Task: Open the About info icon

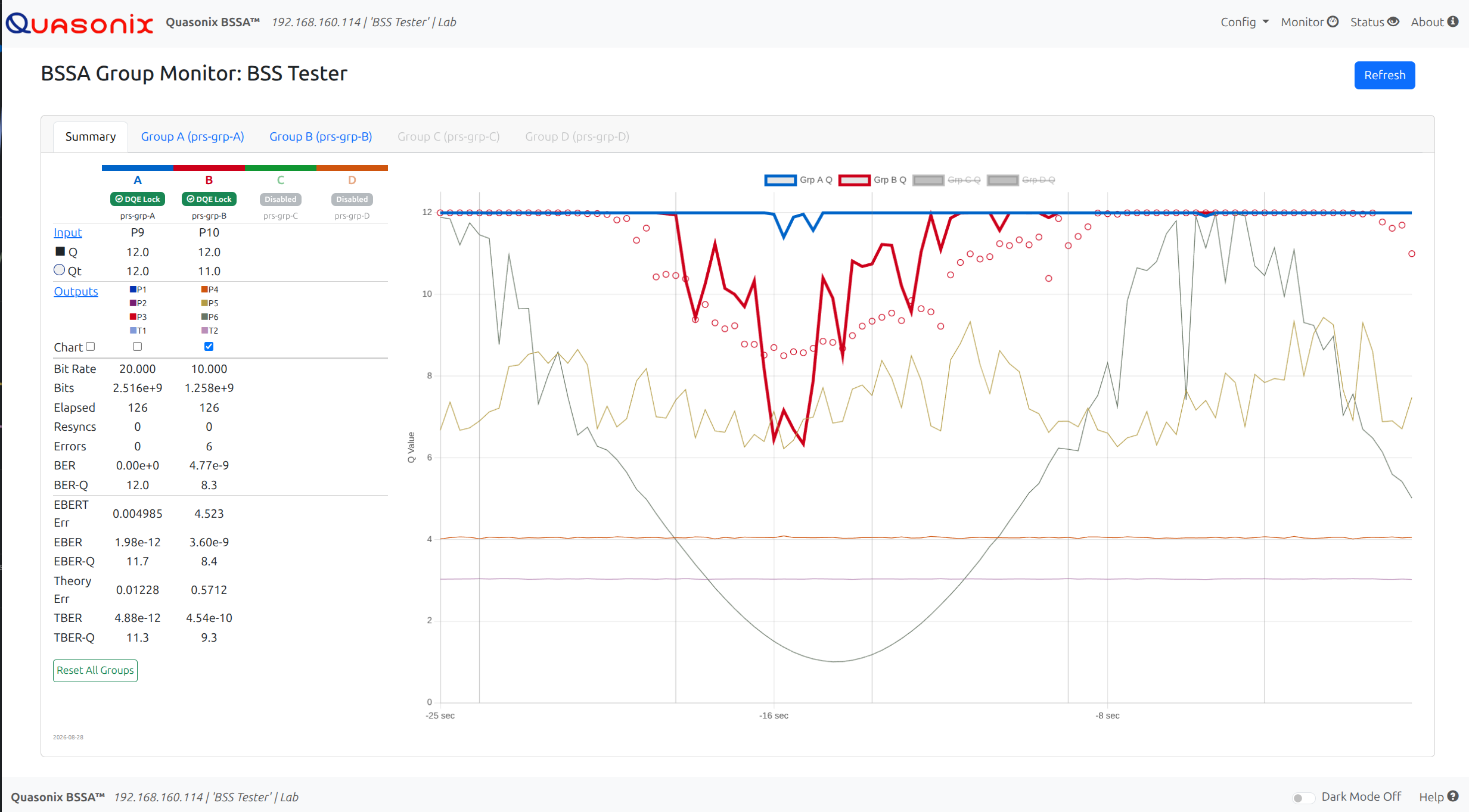Action: [1453, 22]
